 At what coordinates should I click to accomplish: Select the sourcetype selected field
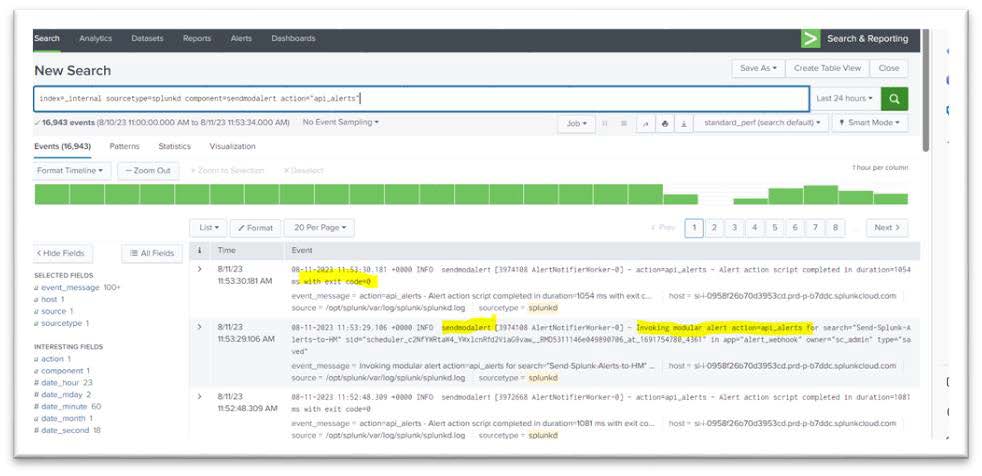tap(61, 323)
